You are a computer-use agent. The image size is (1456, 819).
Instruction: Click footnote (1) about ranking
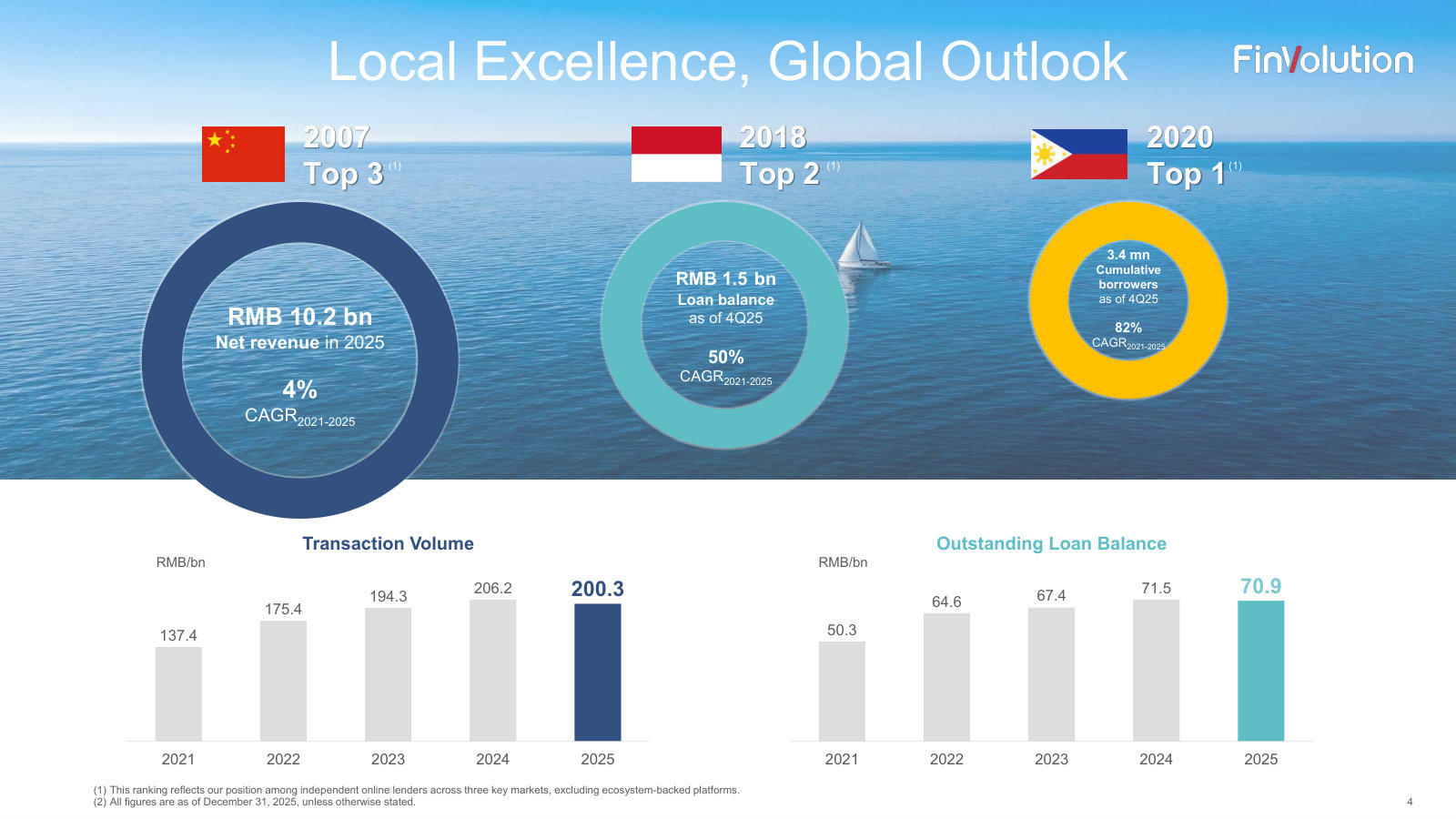(x=417, y=790)
